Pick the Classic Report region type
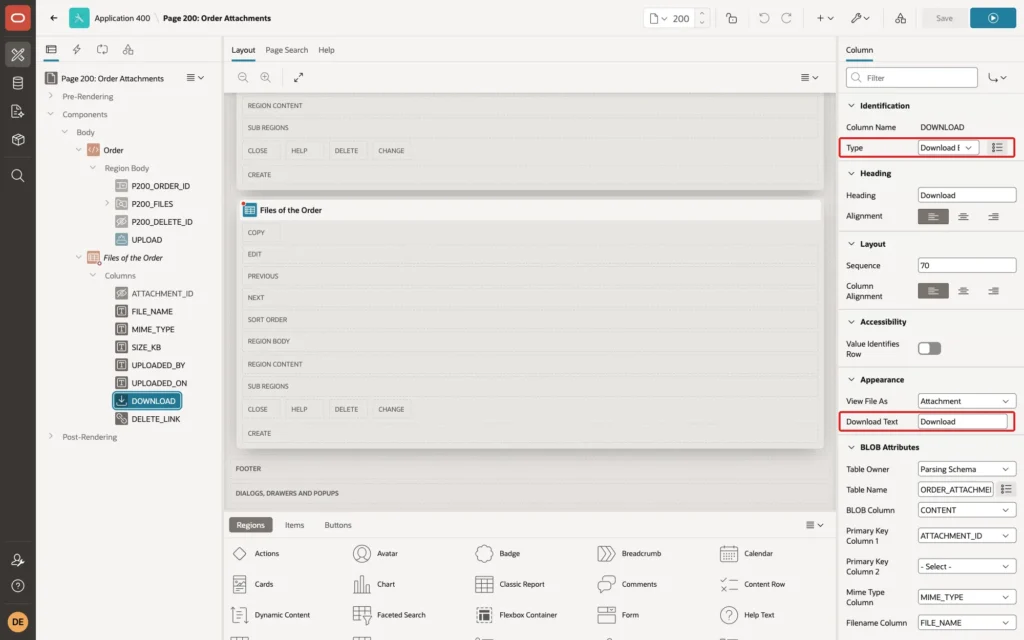Image resolution: width=1024 pixels, height=640 pixels. point(521,584)
